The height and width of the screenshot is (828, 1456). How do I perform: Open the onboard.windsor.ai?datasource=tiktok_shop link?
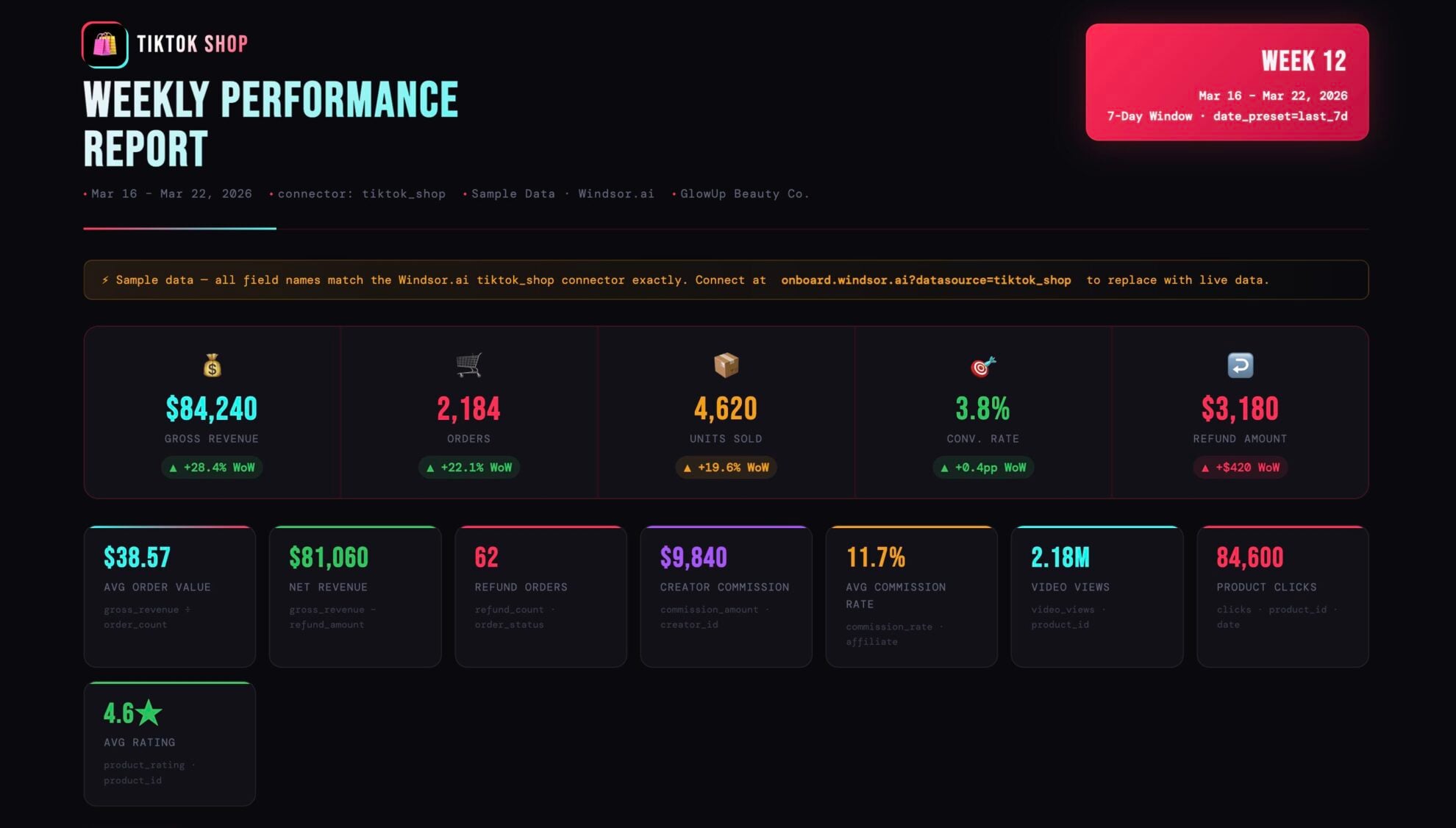coord(926,280)
